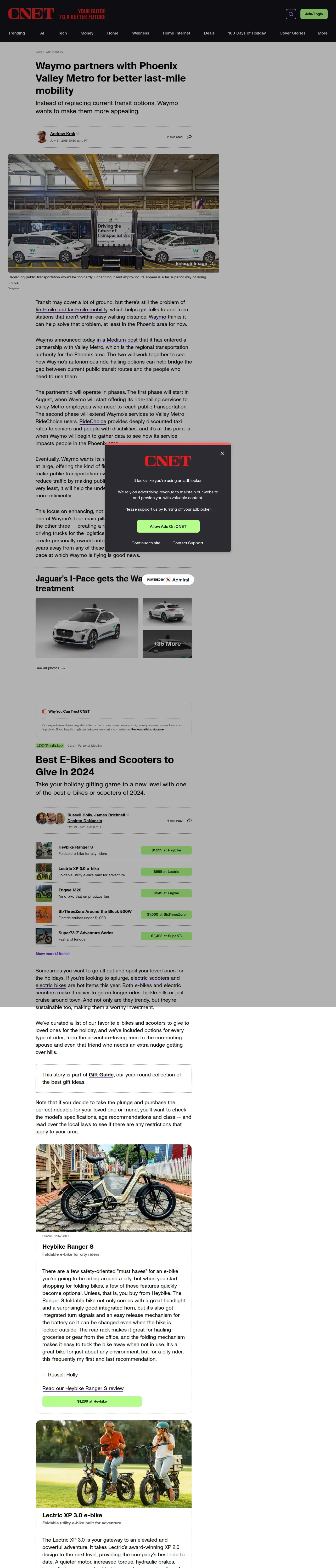Open Andrew Krok author link

pyautogui.click(x=63, y=134)
